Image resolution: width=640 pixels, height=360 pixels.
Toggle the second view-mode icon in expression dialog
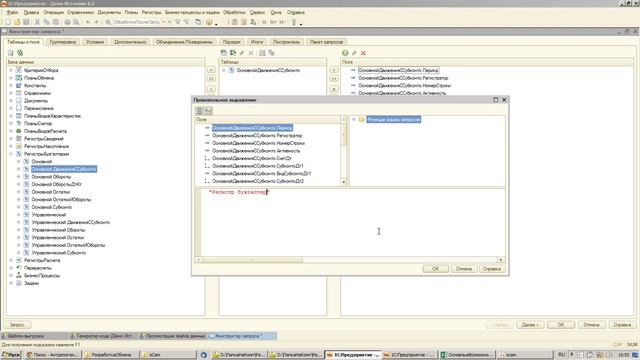pos(209,111)
